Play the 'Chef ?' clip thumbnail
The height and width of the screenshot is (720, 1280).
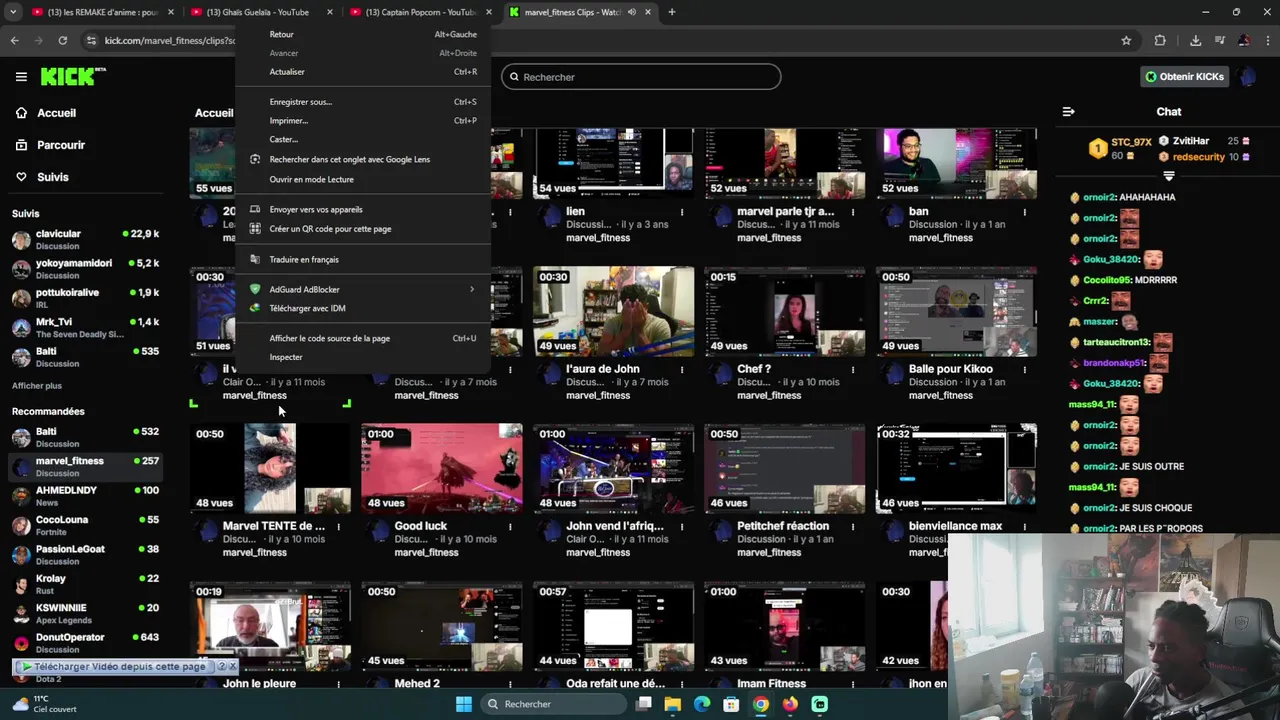tap(785, 311)
